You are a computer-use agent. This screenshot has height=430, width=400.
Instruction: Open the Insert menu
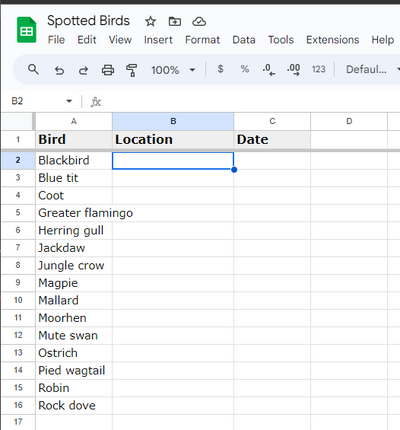[x=158, y=40]
